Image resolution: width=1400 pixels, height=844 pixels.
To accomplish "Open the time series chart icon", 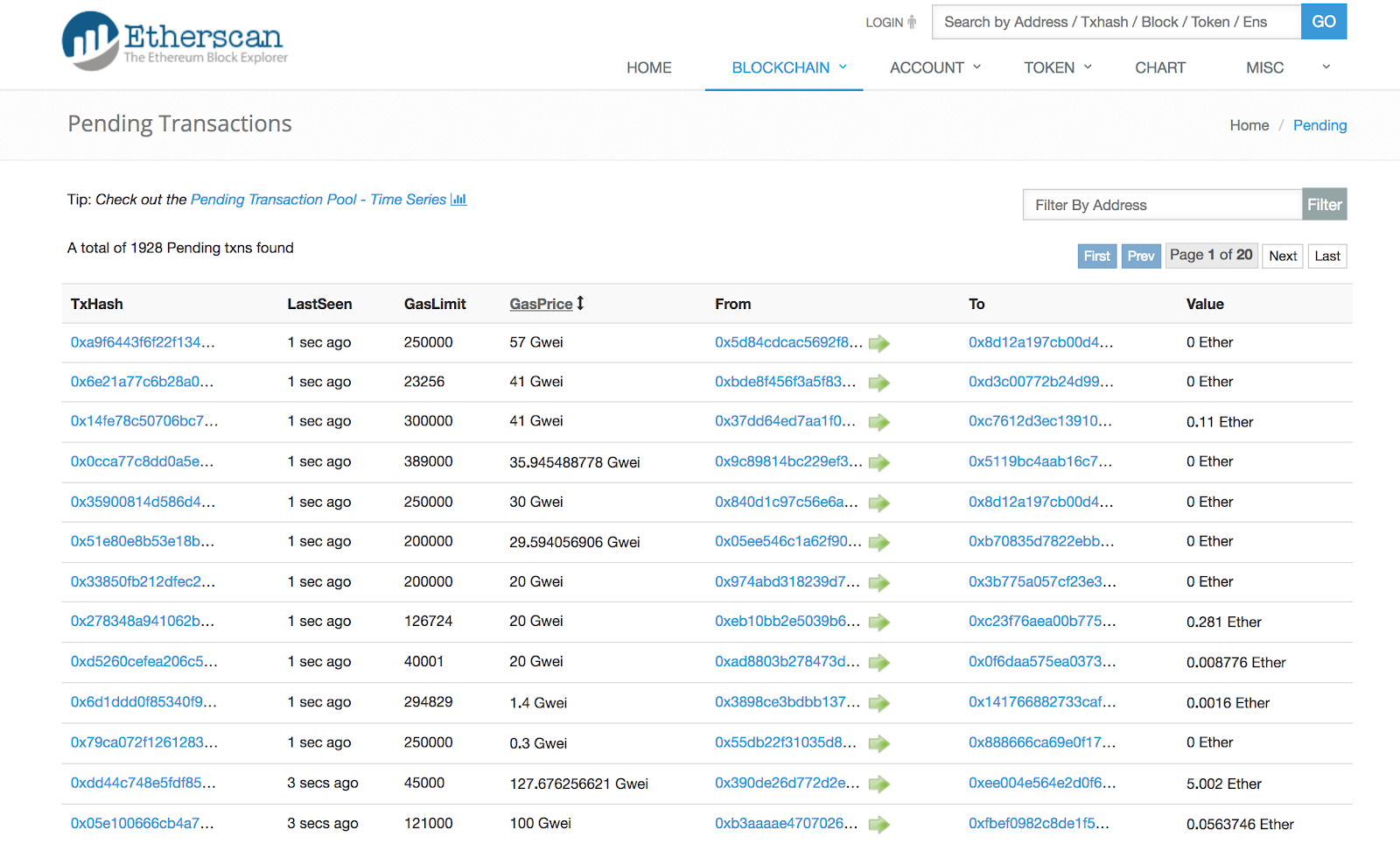I will 458,200.
